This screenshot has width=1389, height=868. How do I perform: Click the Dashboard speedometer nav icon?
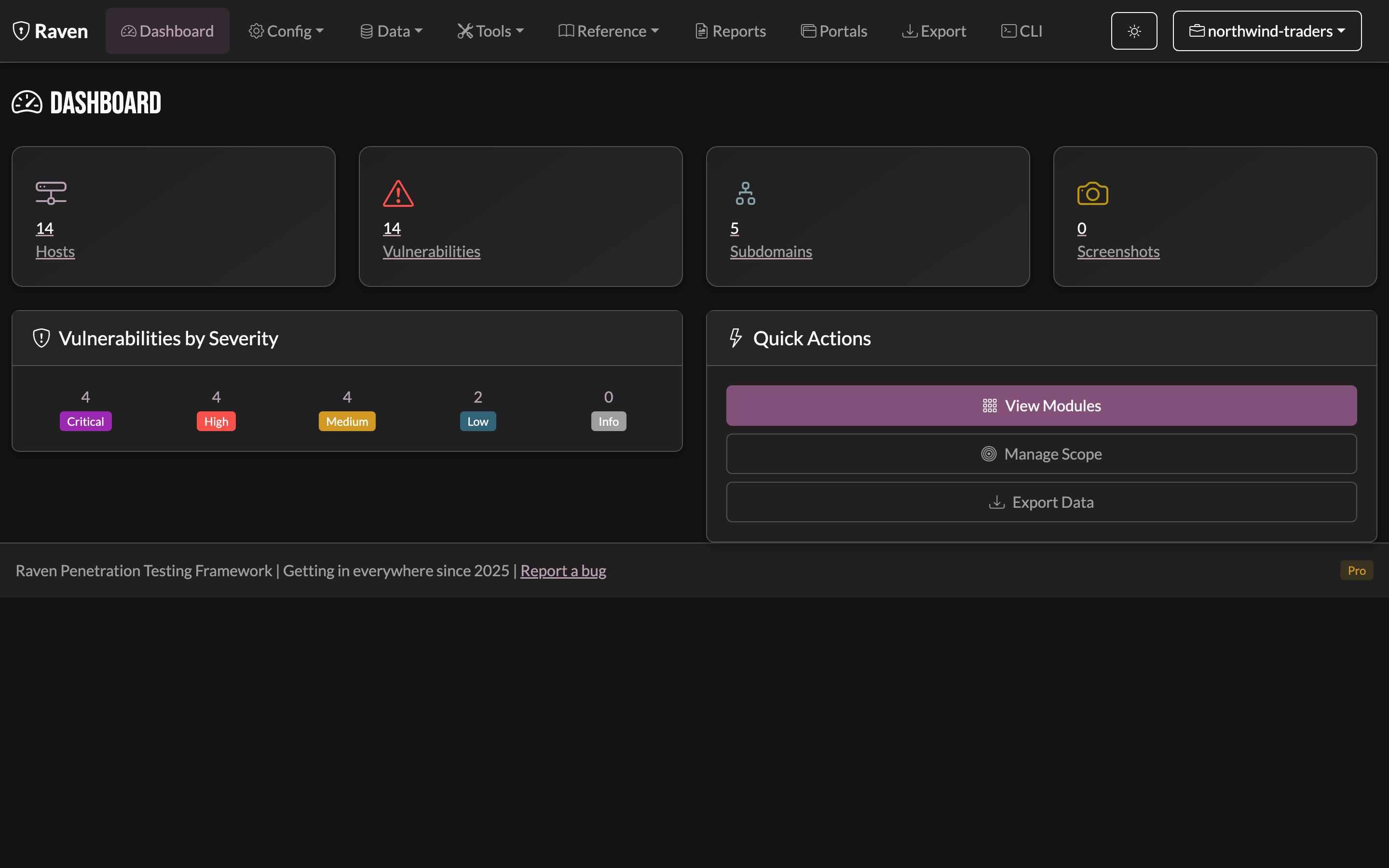129,31
